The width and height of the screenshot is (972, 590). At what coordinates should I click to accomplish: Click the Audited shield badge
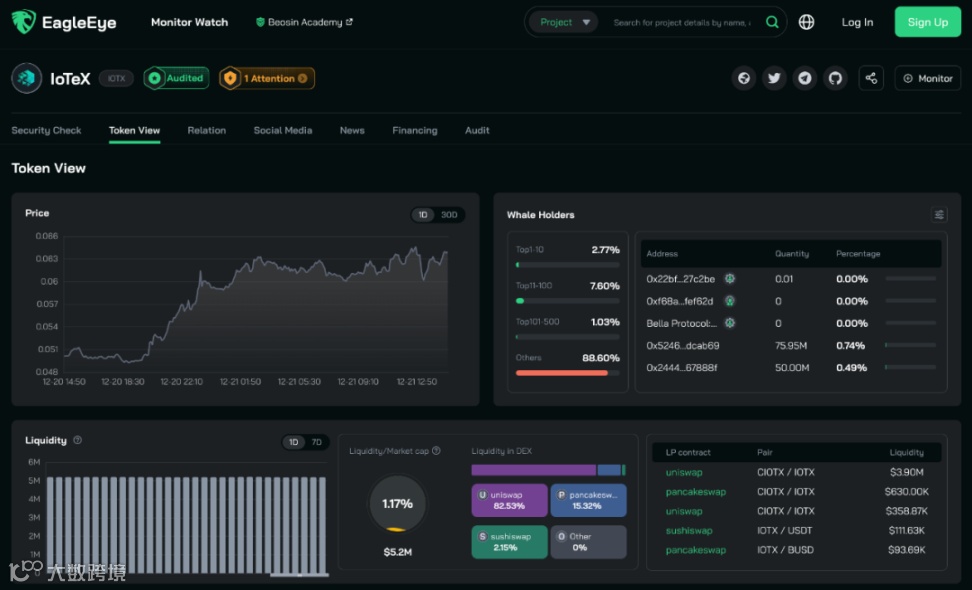point(176,78)
